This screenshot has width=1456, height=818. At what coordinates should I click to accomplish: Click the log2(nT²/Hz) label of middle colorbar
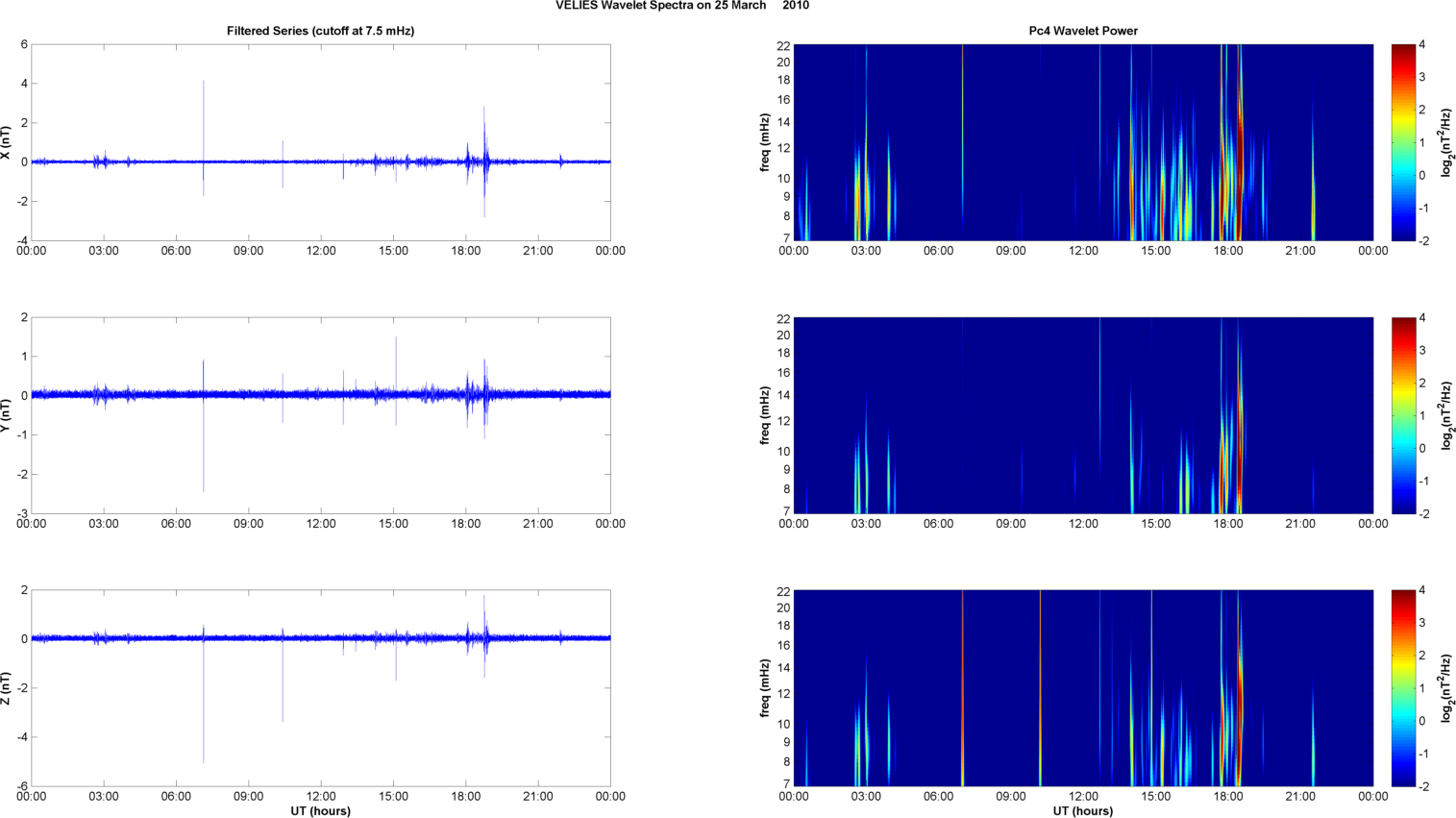[x=1447, y=415]
